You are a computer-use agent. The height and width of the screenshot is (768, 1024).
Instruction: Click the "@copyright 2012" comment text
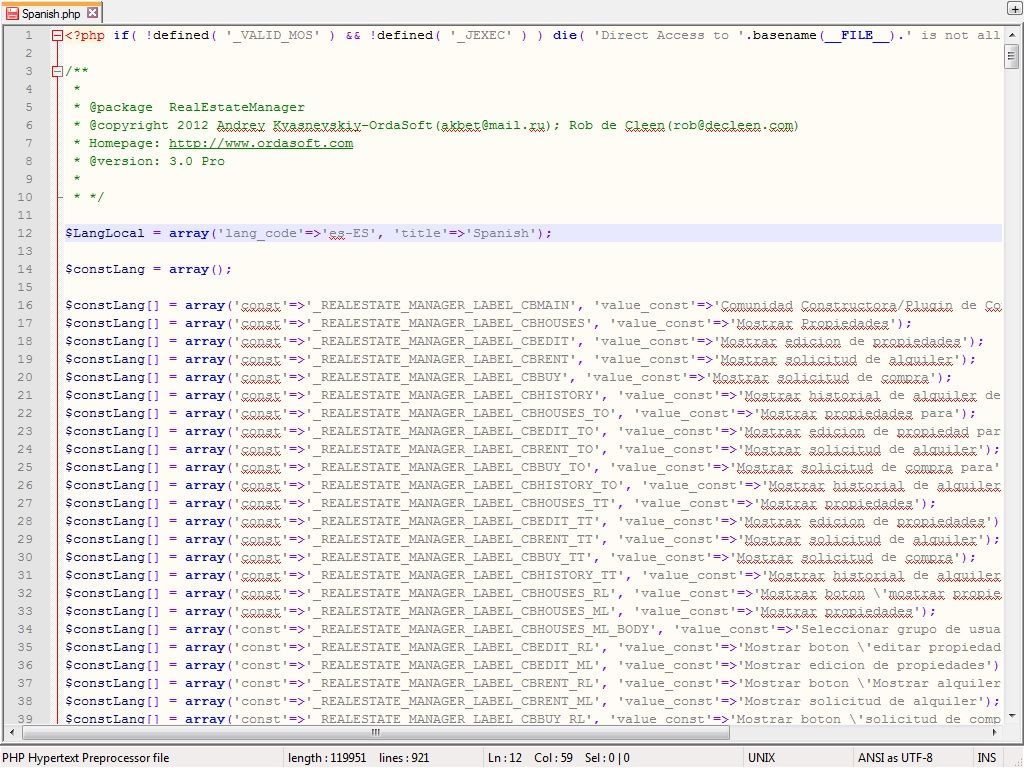(149, 125)
